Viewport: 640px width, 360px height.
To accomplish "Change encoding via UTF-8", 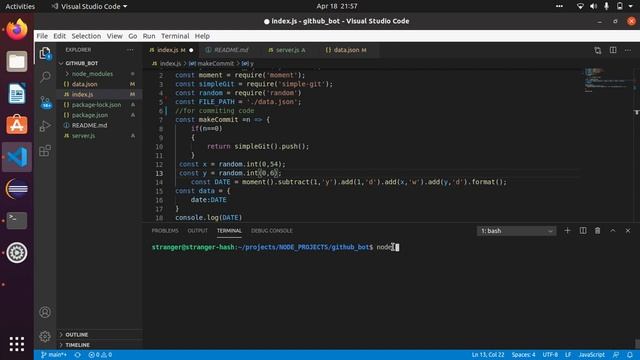I will (x=550, y=355).
